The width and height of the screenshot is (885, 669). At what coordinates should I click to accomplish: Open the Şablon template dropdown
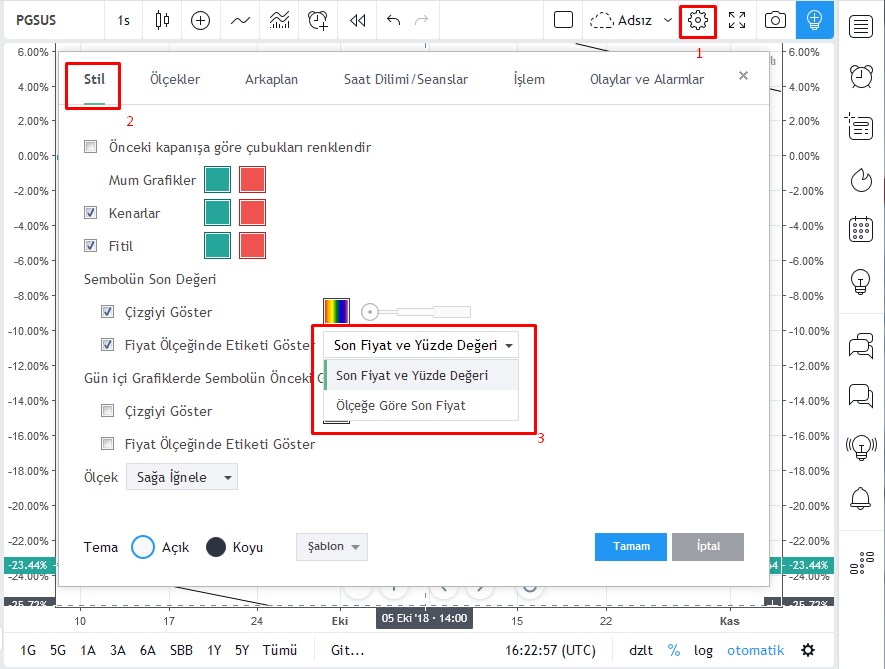pos(332,546)
